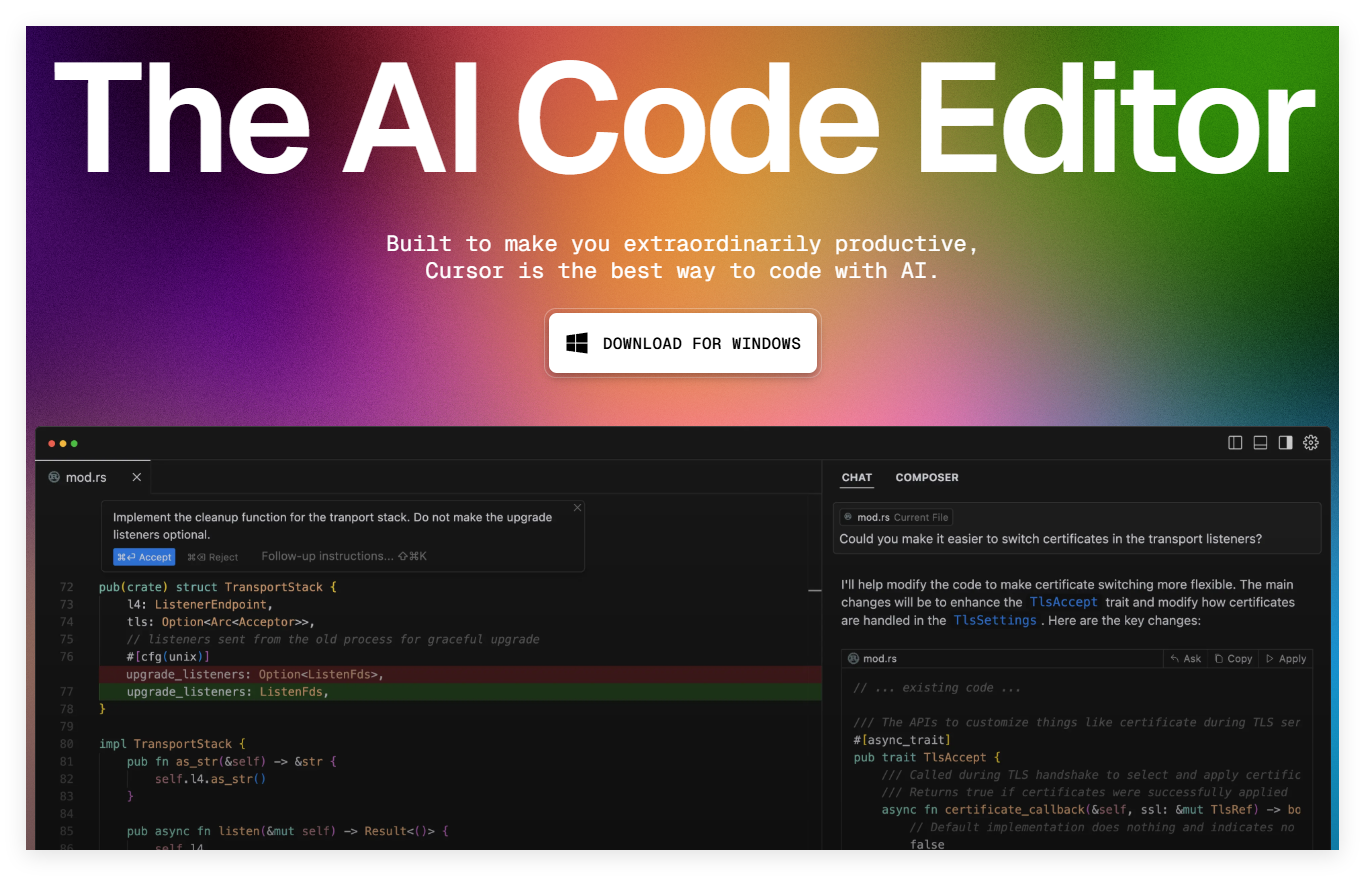Click 'Cursor is the best way to code' text

(x=682, y=270)
